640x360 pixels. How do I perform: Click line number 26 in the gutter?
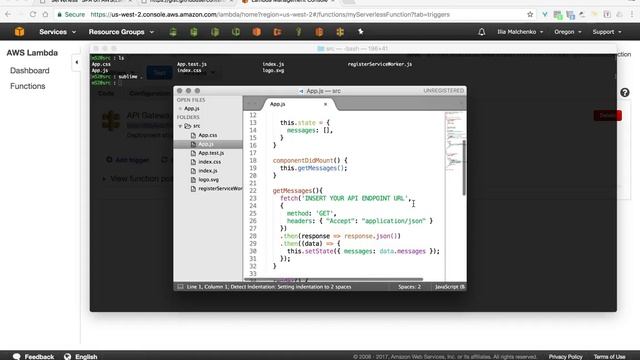[253, 221]
